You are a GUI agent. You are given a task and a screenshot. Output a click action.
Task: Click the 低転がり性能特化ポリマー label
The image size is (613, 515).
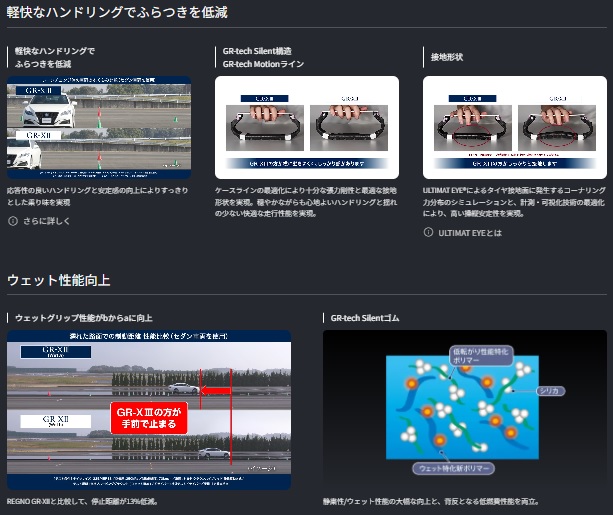click(x=481, y=355)
